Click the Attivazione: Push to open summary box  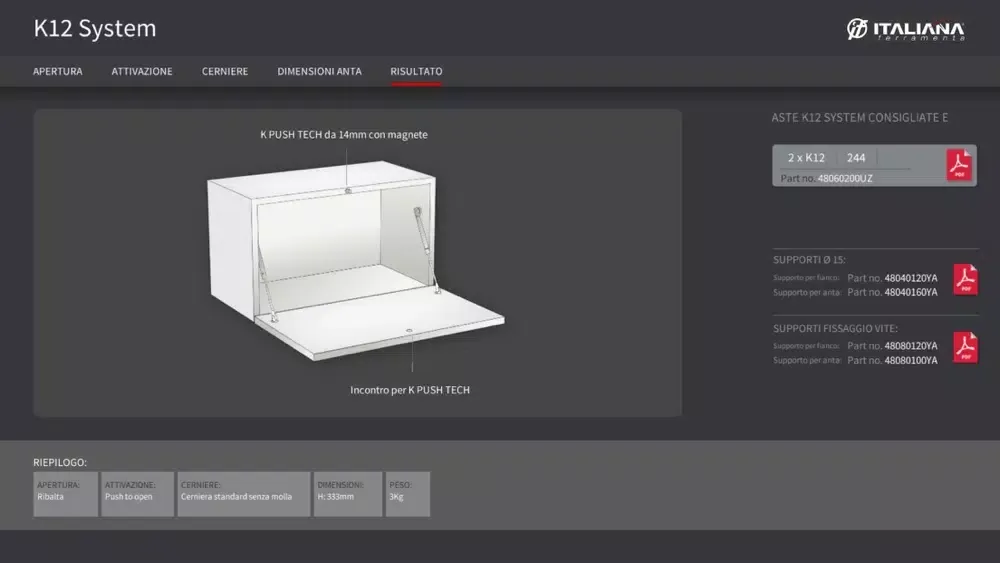point(137,494)
